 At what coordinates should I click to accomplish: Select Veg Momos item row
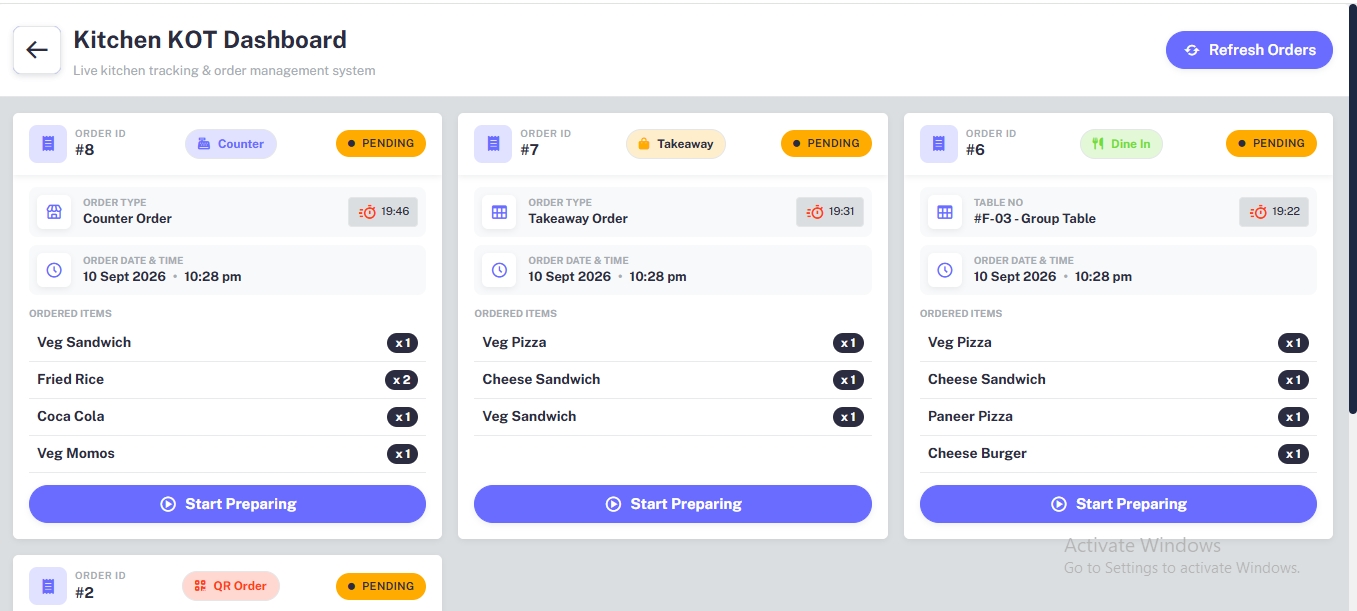point(227,454)
